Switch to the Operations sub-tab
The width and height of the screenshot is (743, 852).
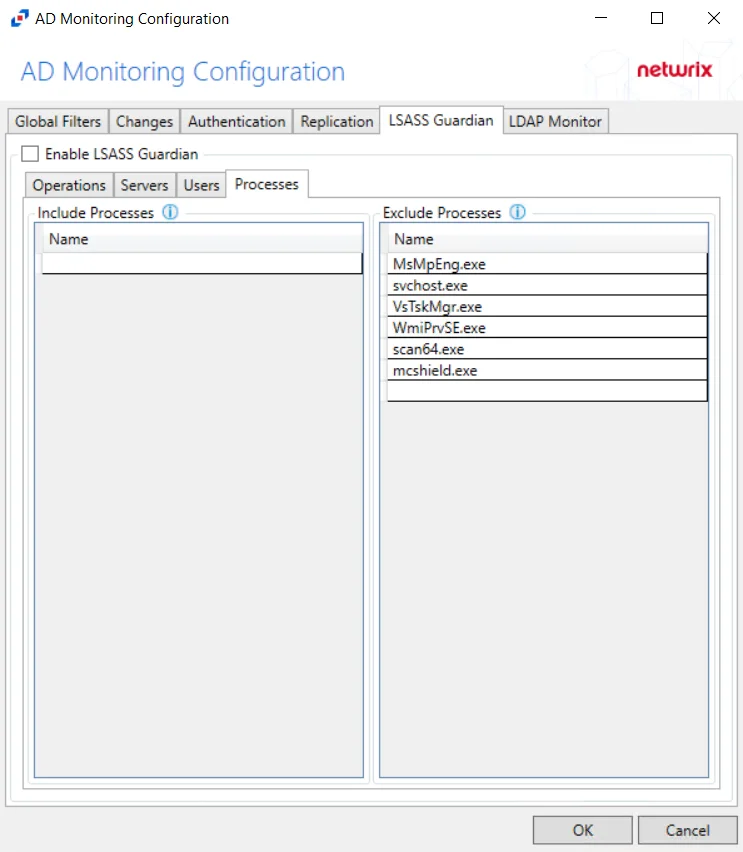(69, 185)
